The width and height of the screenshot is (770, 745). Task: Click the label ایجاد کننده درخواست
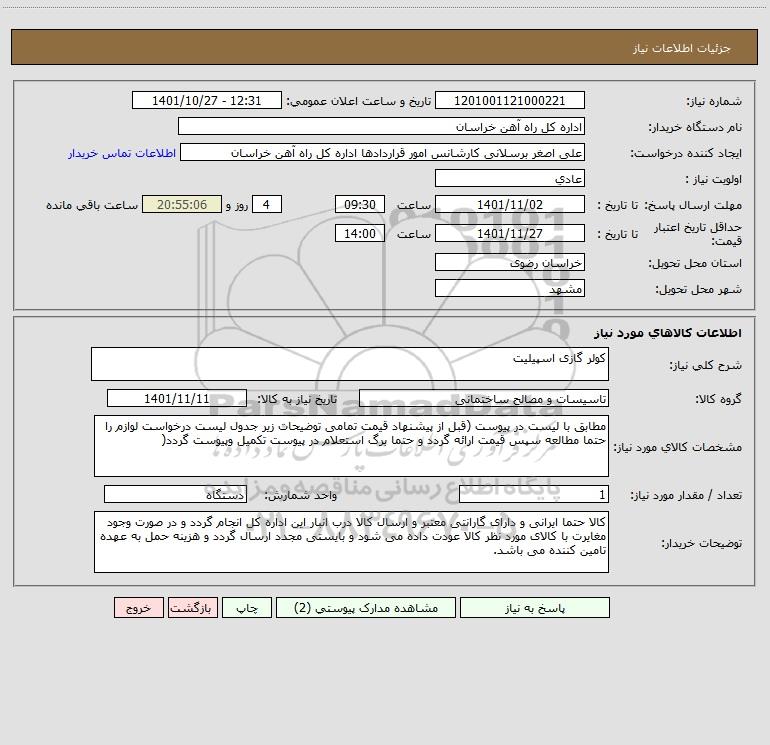pyautogui.click(x=686, y=154)
